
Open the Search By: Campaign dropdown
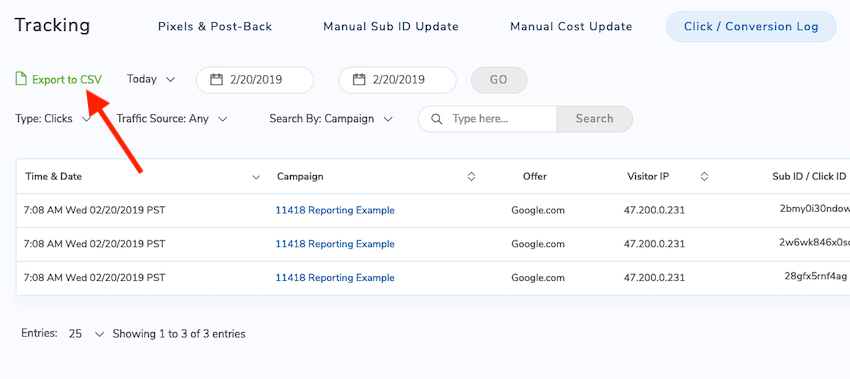click(x=331, y=118)
